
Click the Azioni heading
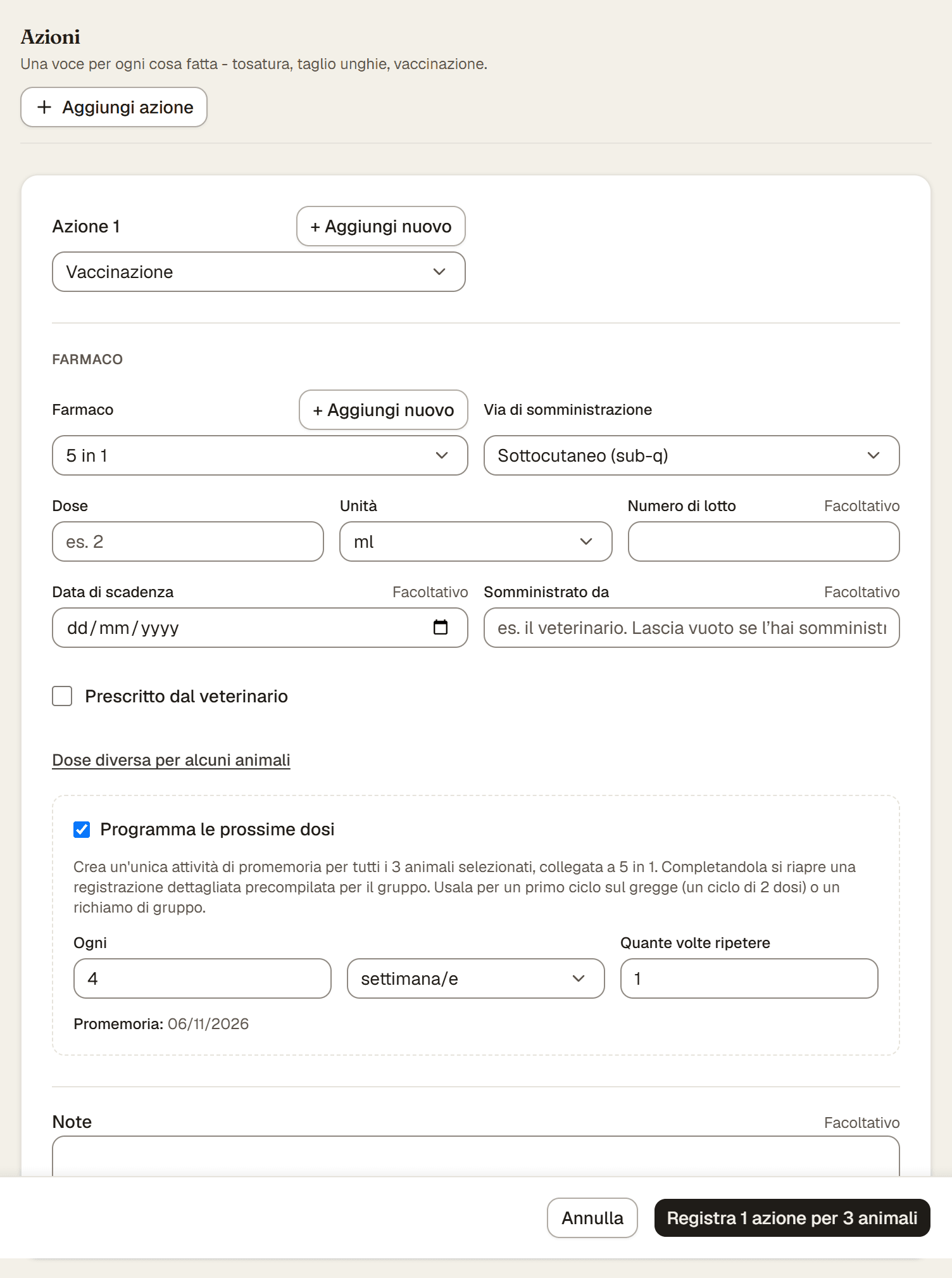[x=51, y=37]
